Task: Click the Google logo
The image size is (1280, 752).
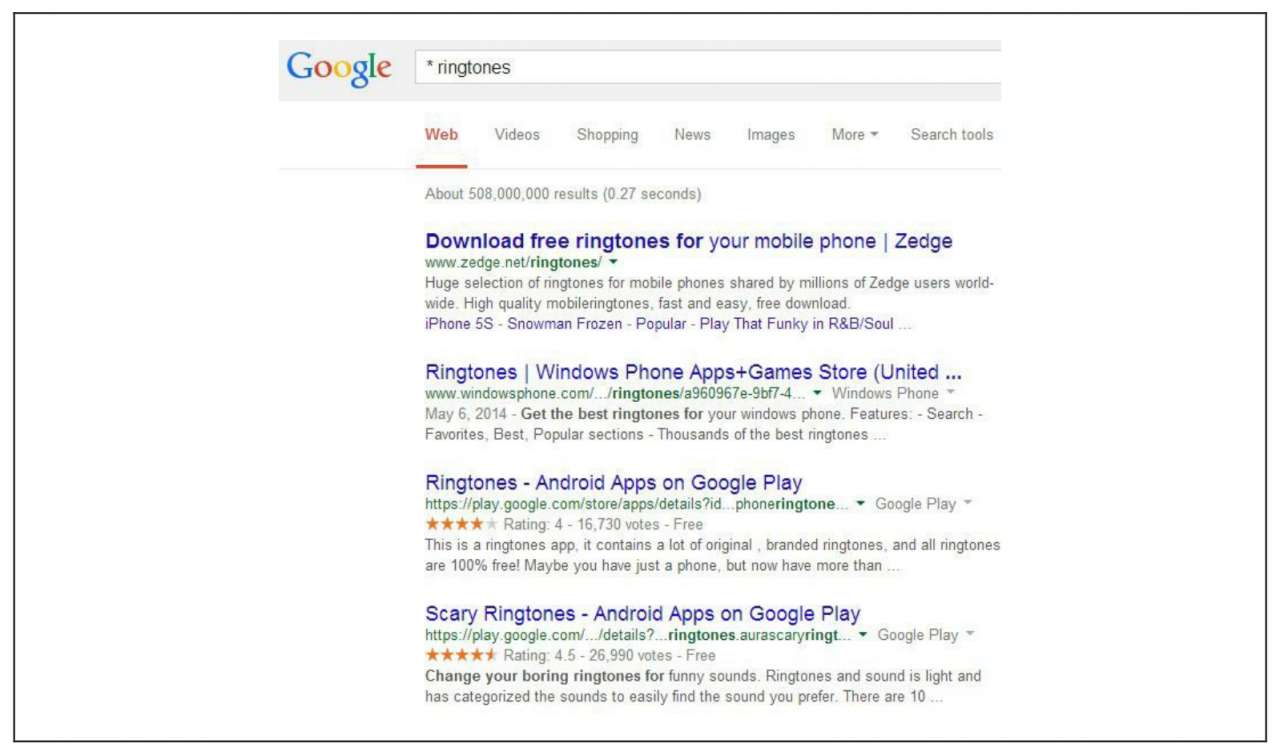Action: (x=339, y=68)
